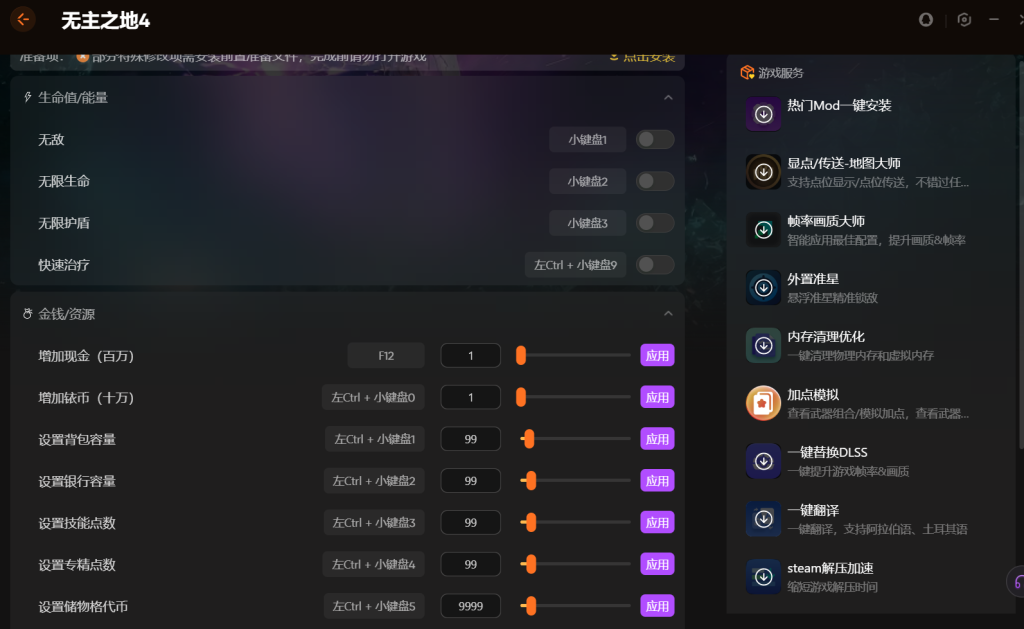Enable the 无敌 toggle switch
Screen dimensions: 1024x629
coord(655,139)
